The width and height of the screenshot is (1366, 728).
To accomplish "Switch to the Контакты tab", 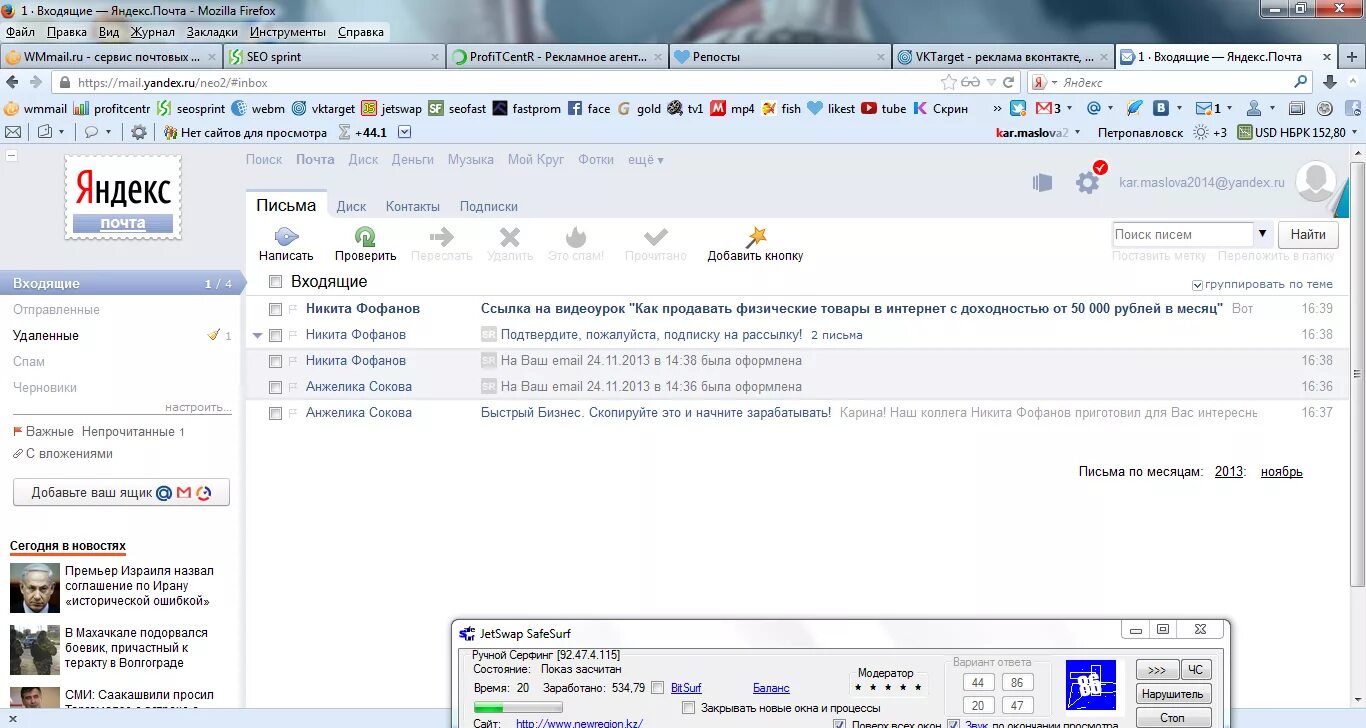I will coord(413,206).
